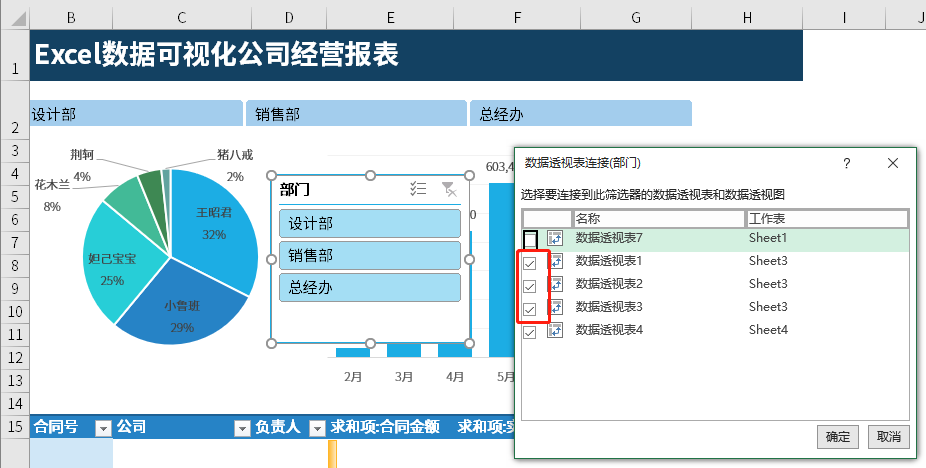Click the pivot table icon beside 数据透视表1

pos(556,262)
